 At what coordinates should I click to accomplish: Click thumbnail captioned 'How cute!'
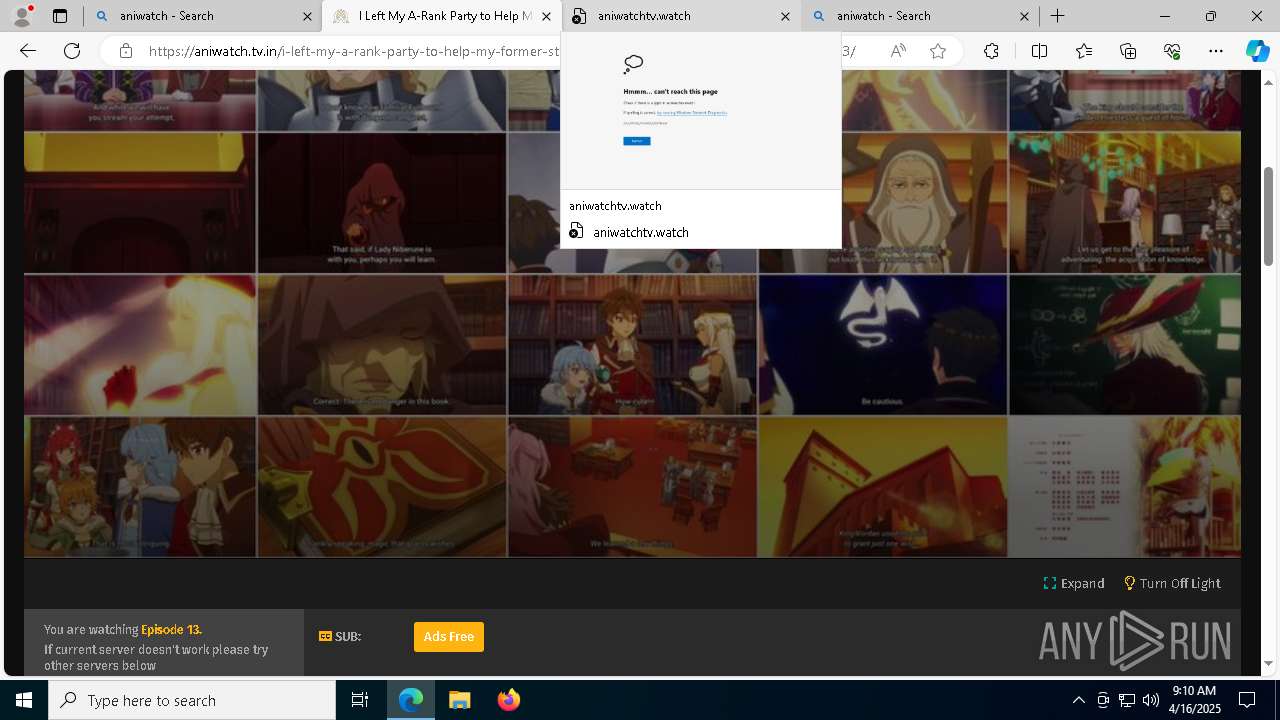tap(632, 345)
